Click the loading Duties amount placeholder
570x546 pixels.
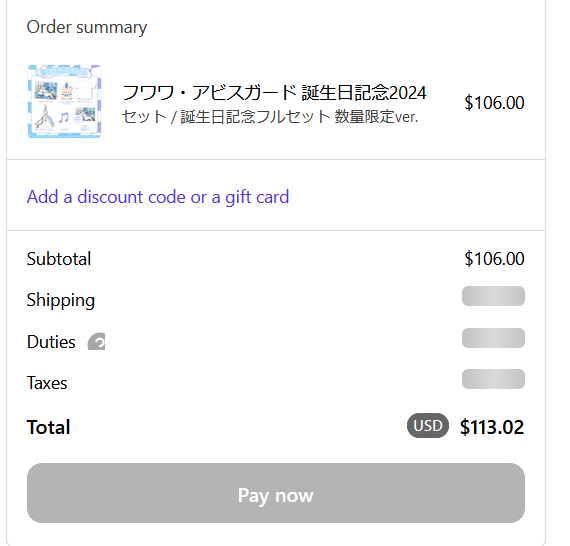pyautogui.click(x=493, y=338)
